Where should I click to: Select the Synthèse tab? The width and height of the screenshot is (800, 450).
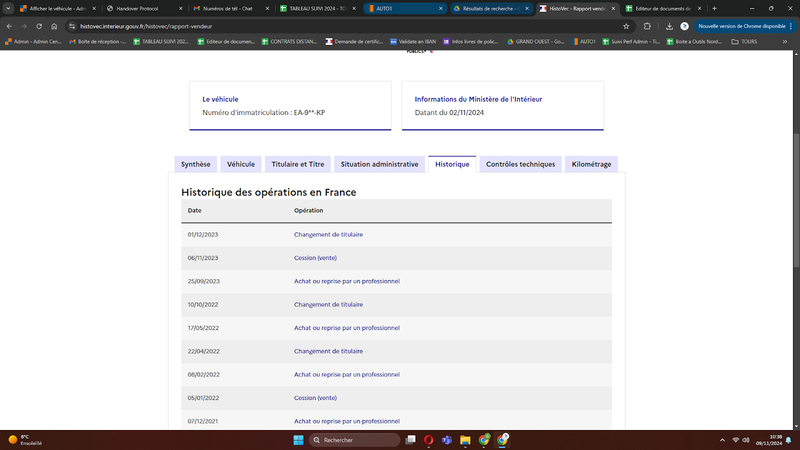click(x=195, y=164)
